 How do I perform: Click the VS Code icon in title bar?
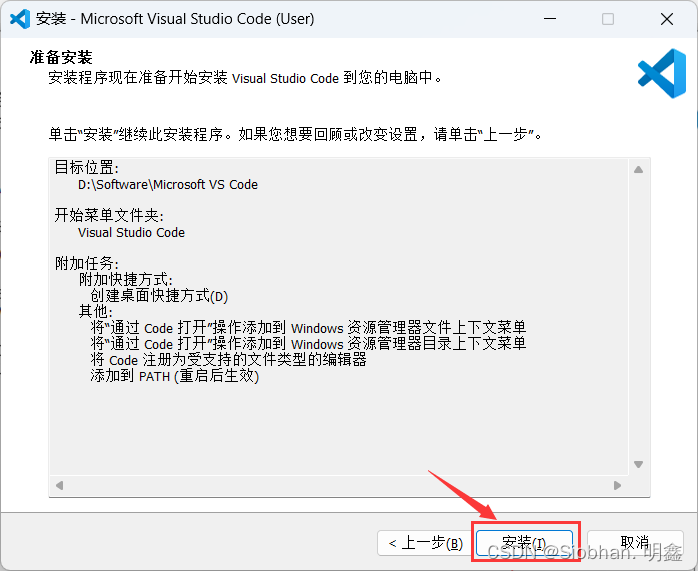(19, 19)
